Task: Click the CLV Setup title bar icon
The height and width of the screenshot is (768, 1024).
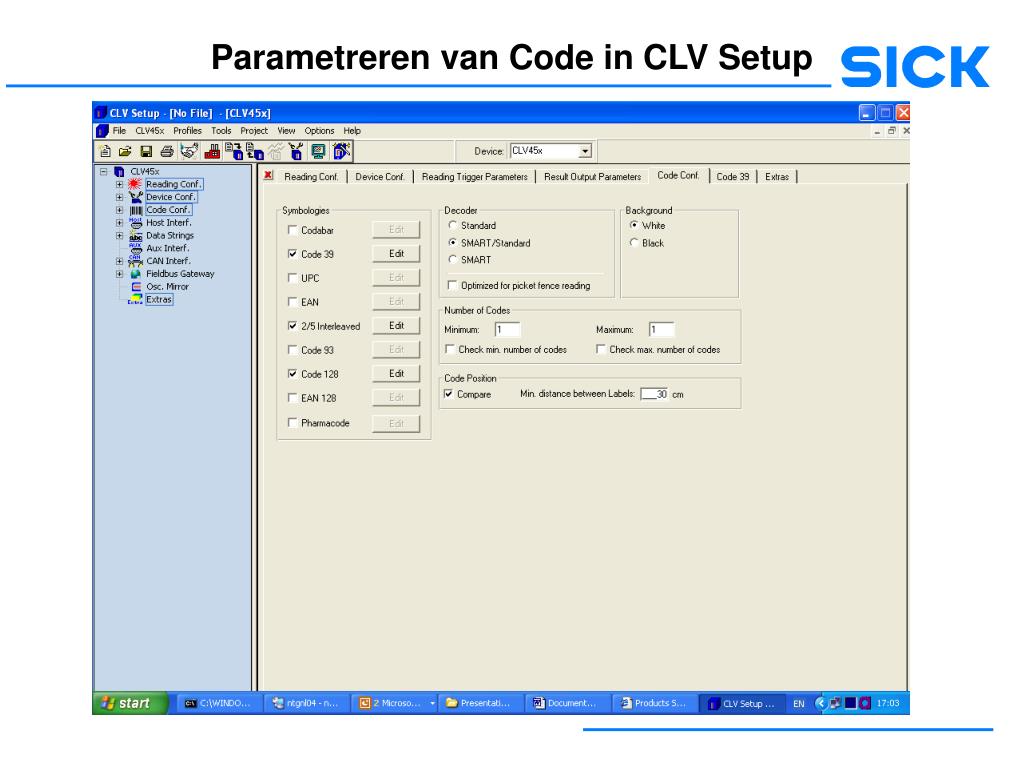Action: click(x=101, y=113)
